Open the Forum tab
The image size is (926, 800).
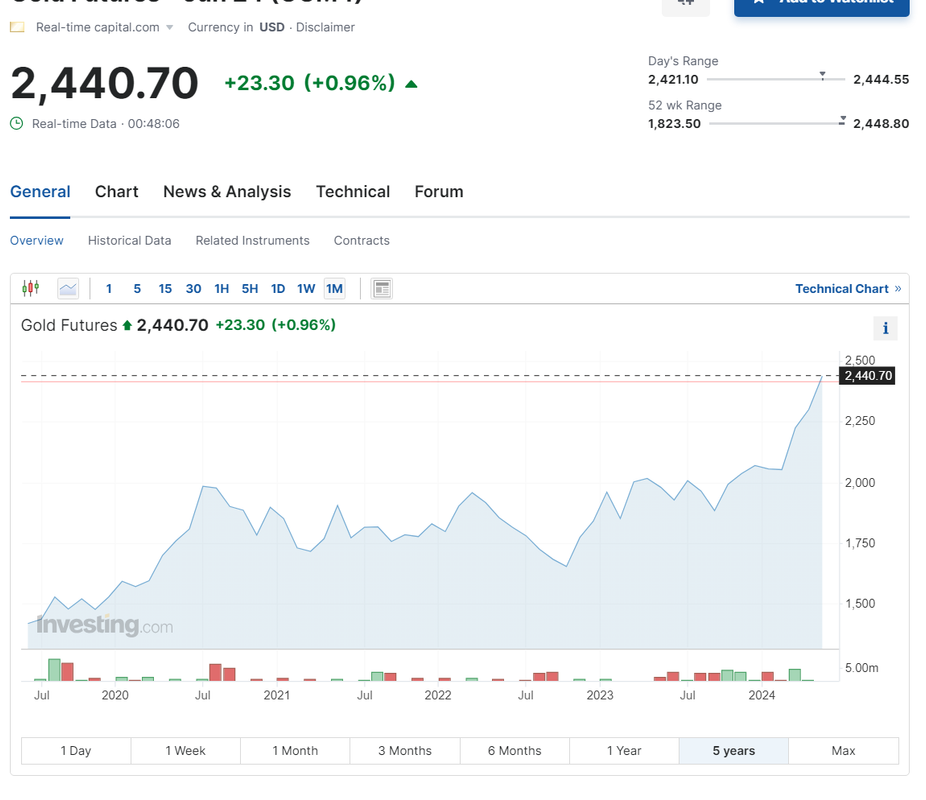point(439,192)
